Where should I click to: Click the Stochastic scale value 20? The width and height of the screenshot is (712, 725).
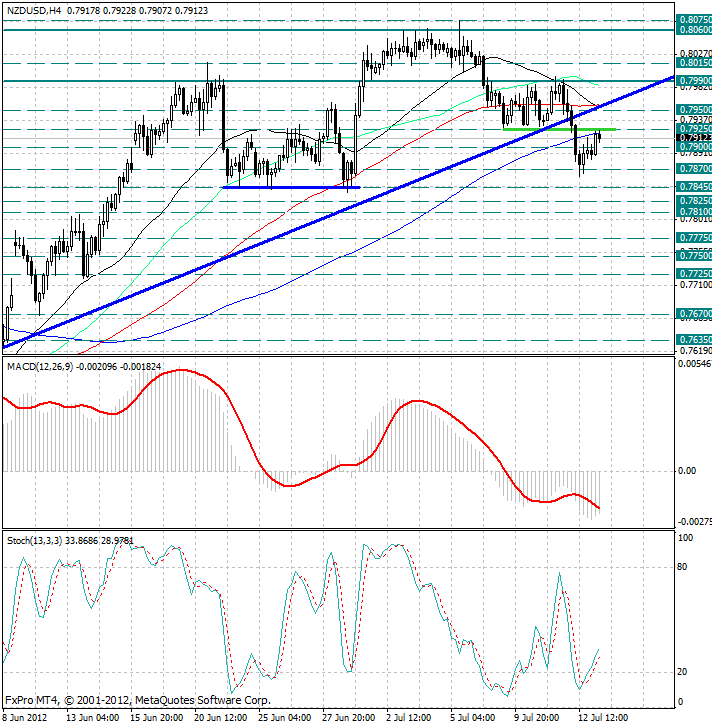pos(682,672)
